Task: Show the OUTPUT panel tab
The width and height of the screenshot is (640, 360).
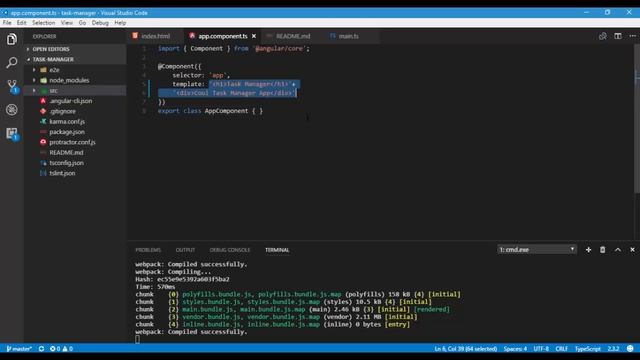Action: [x=185, y=250]
